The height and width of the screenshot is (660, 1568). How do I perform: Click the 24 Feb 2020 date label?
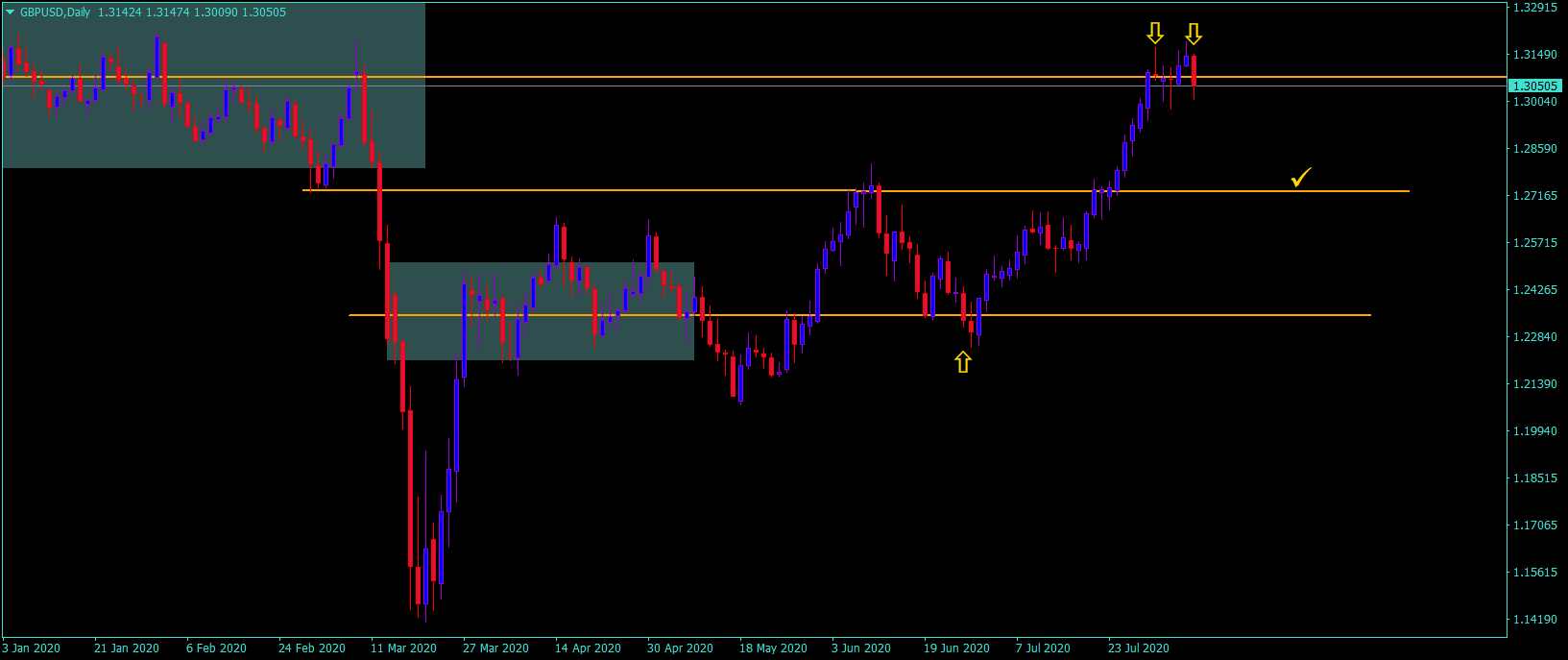312,648
